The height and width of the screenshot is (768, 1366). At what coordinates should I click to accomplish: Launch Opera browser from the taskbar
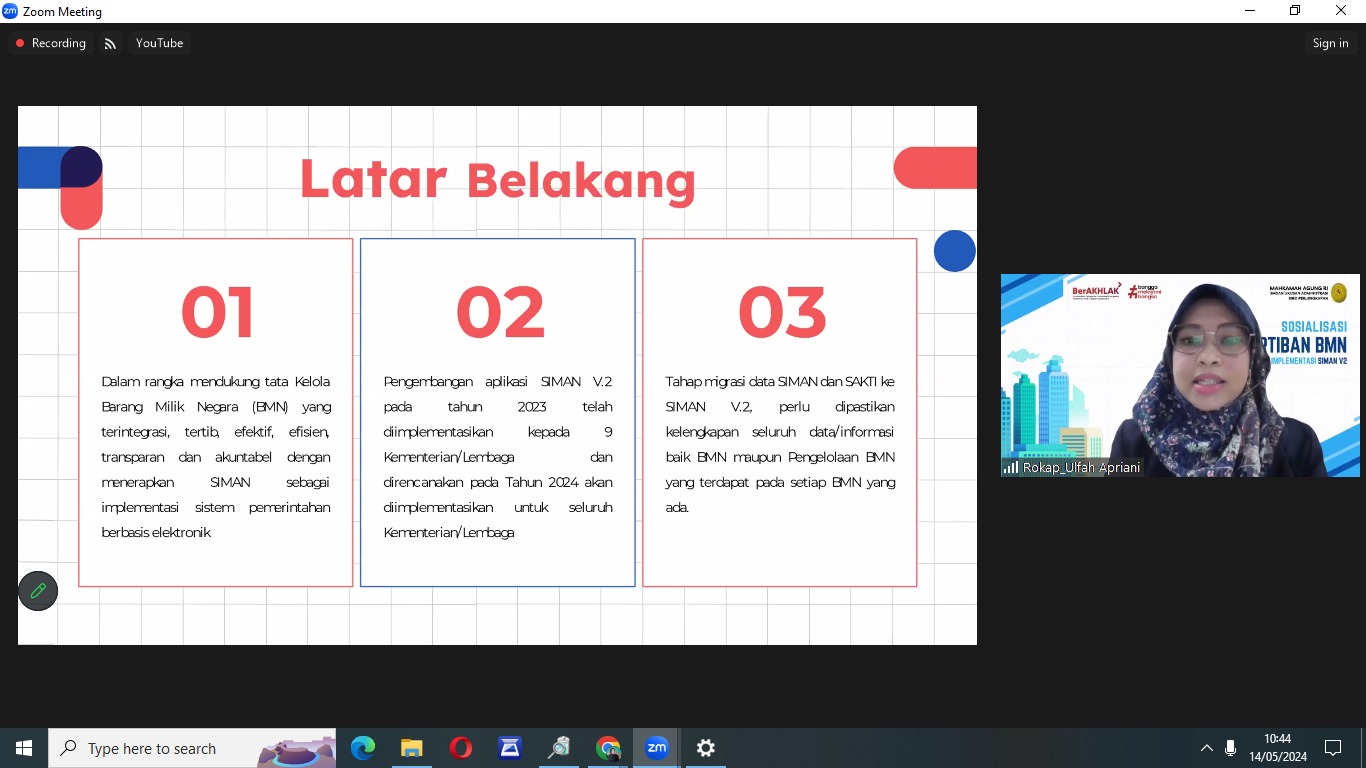(460, 748)
